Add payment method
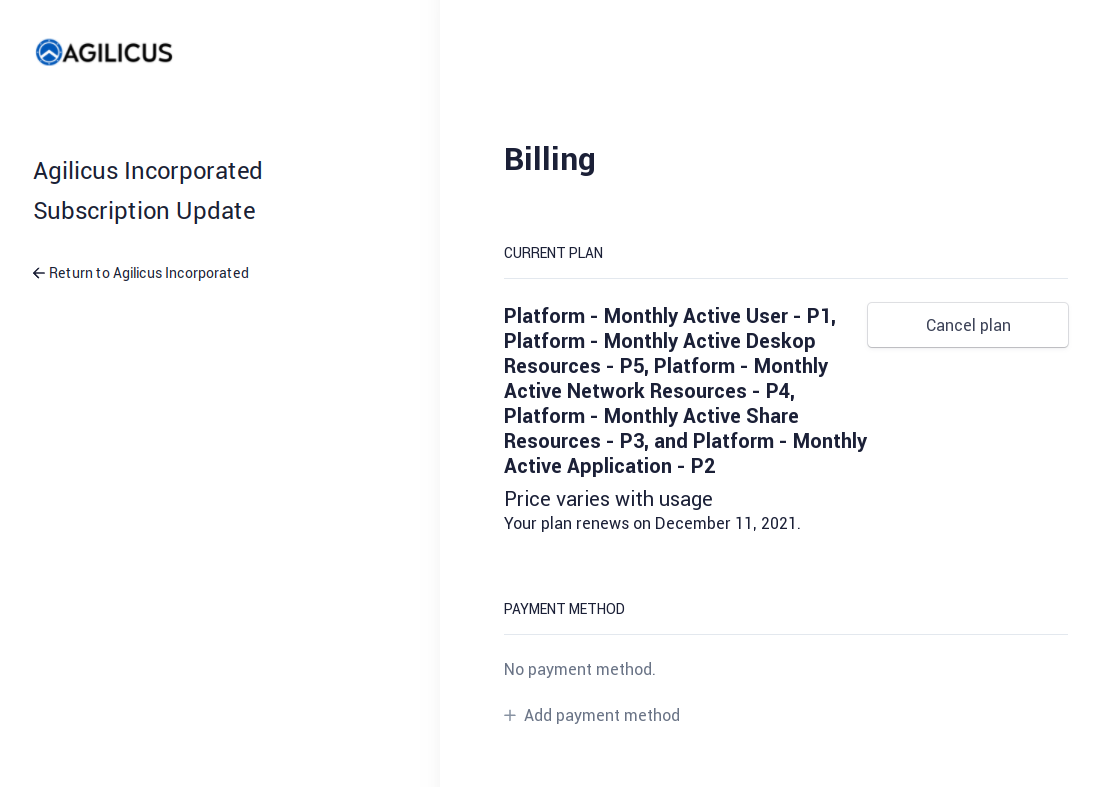This screenshot has width=1101, height=787. pyautogui.click(x=601, y=715)
